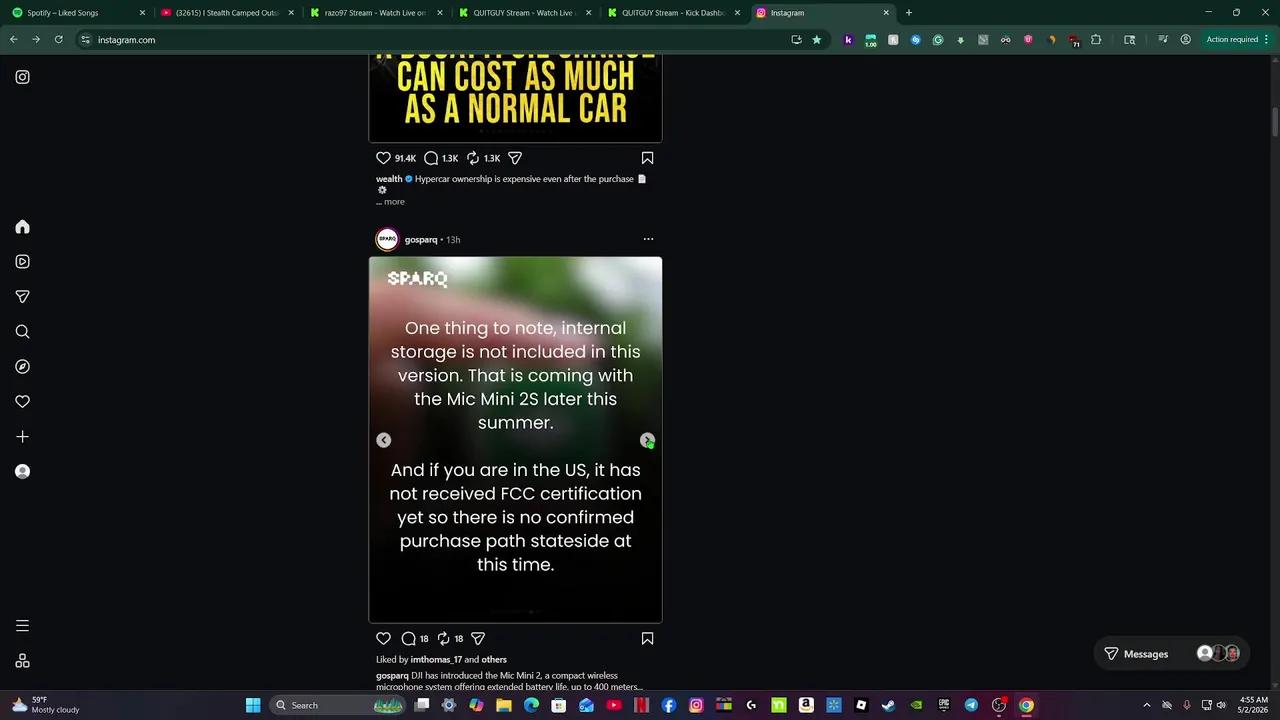
Task: Show hidden system tray icons
Action: [1146, 705]
